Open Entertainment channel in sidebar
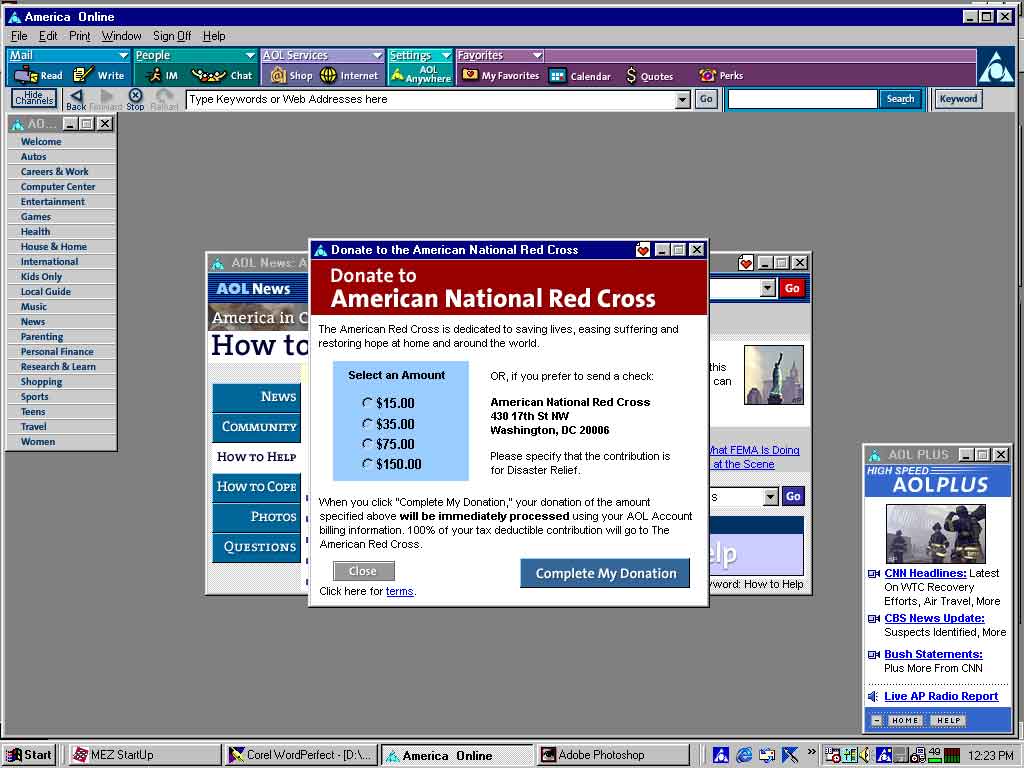 (52, 202)
